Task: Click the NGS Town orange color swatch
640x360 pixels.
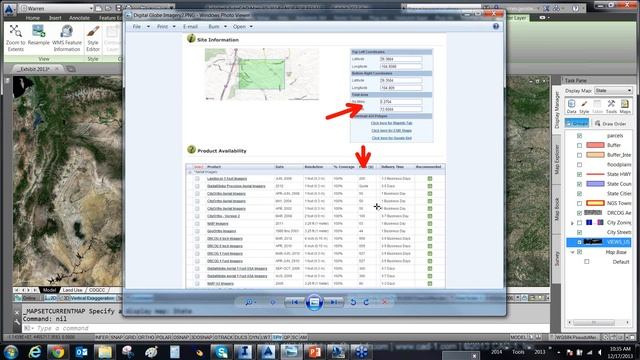Action: (595, 203)
